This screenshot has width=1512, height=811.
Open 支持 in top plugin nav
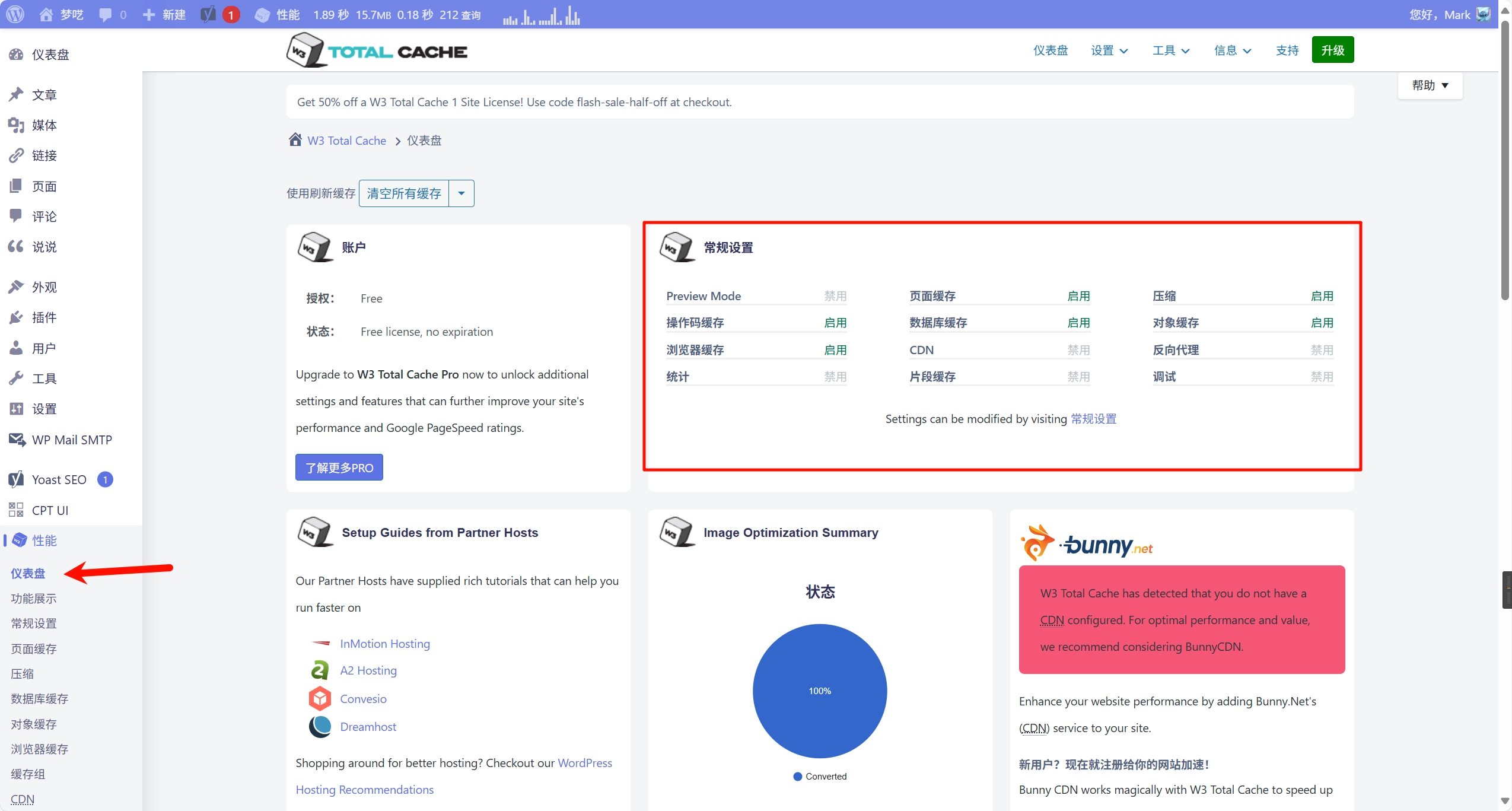(x=1287, y=50)
